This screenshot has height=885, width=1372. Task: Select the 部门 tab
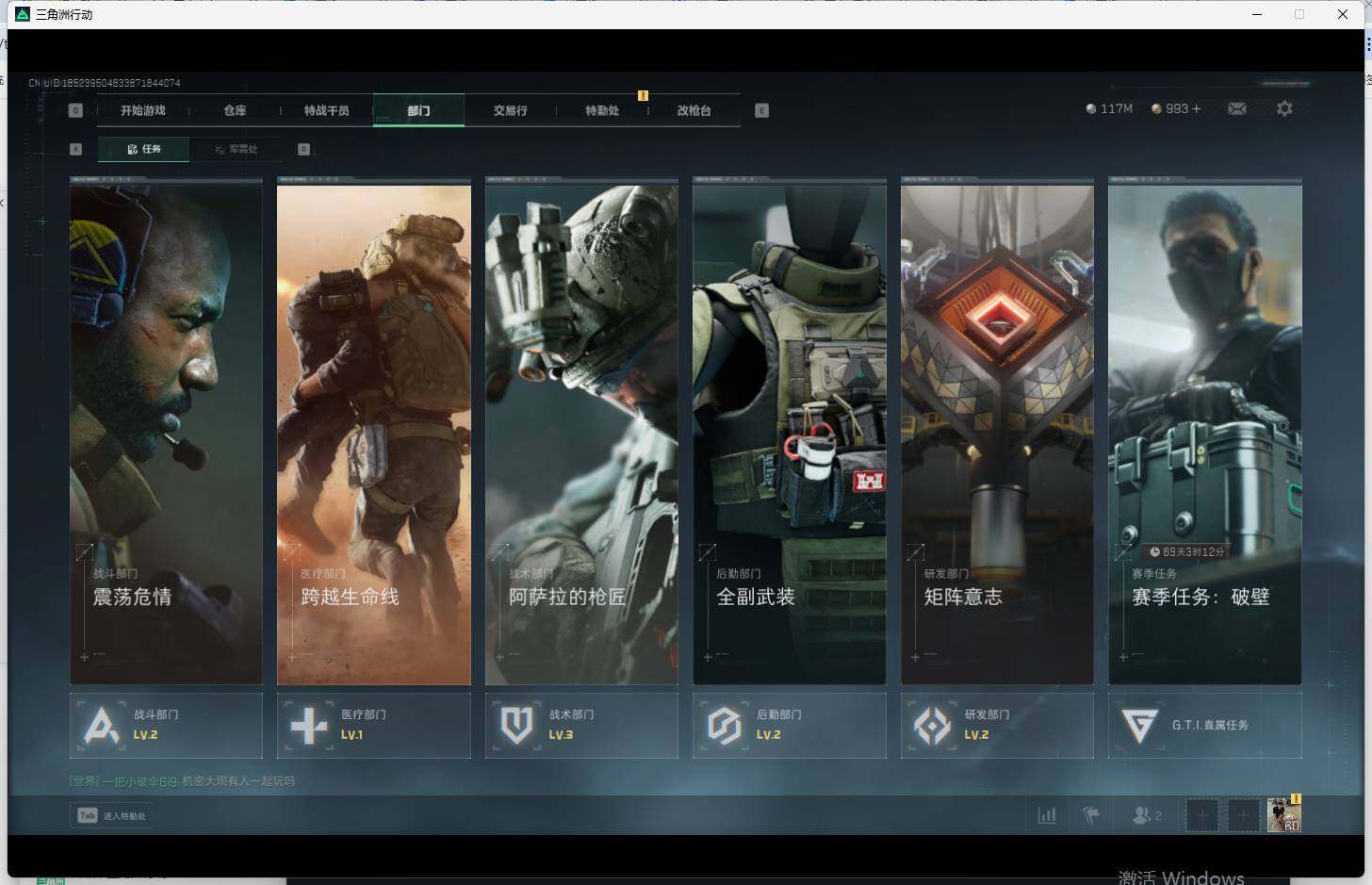click(x=418, y=110)
